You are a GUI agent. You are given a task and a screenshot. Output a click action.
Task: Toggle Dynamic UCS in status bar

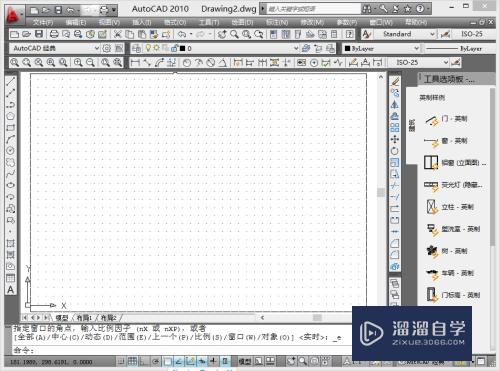[190, 361]
